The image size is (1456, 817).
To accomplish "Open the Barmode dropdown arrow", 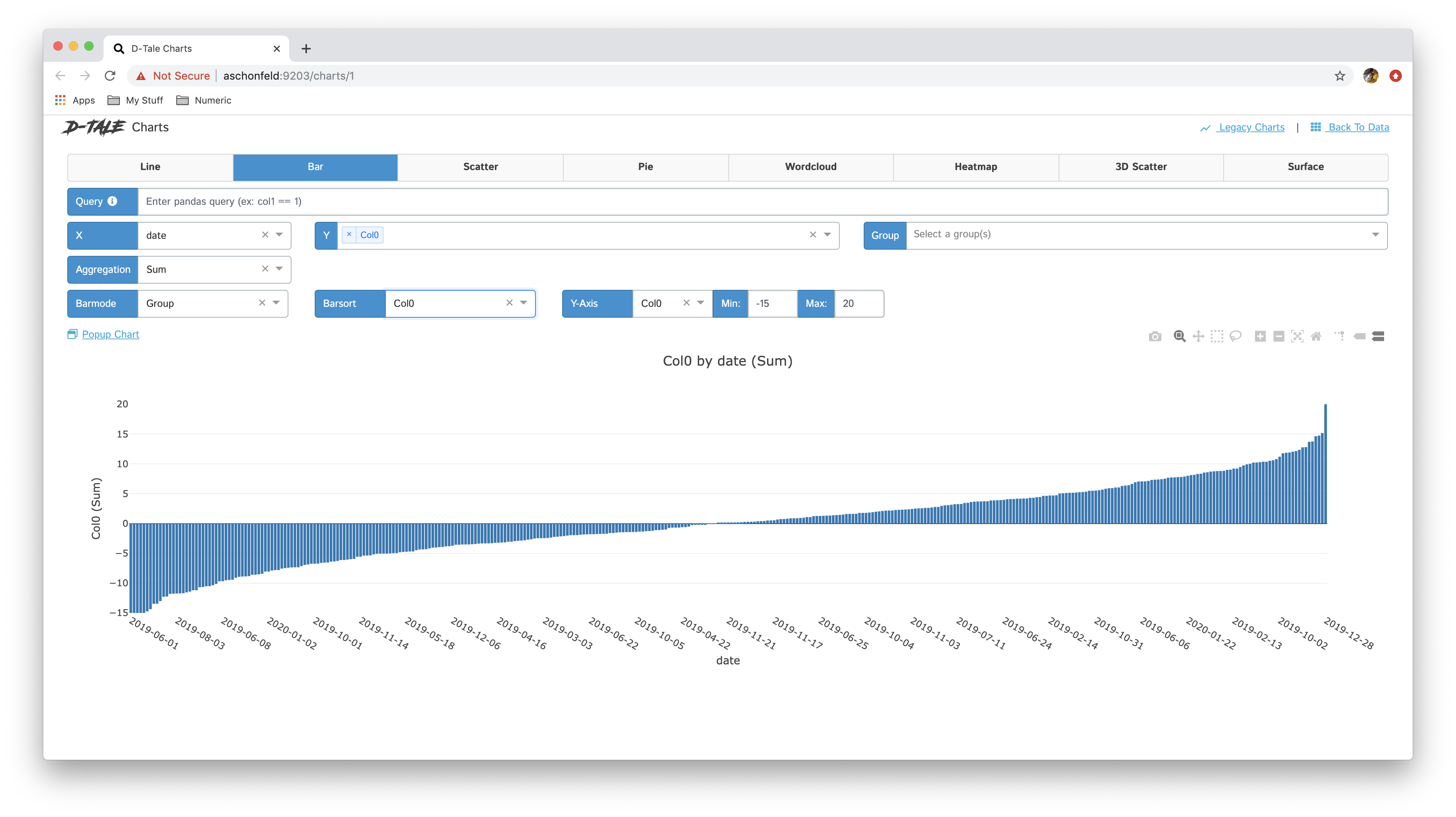I will [276, 303].
